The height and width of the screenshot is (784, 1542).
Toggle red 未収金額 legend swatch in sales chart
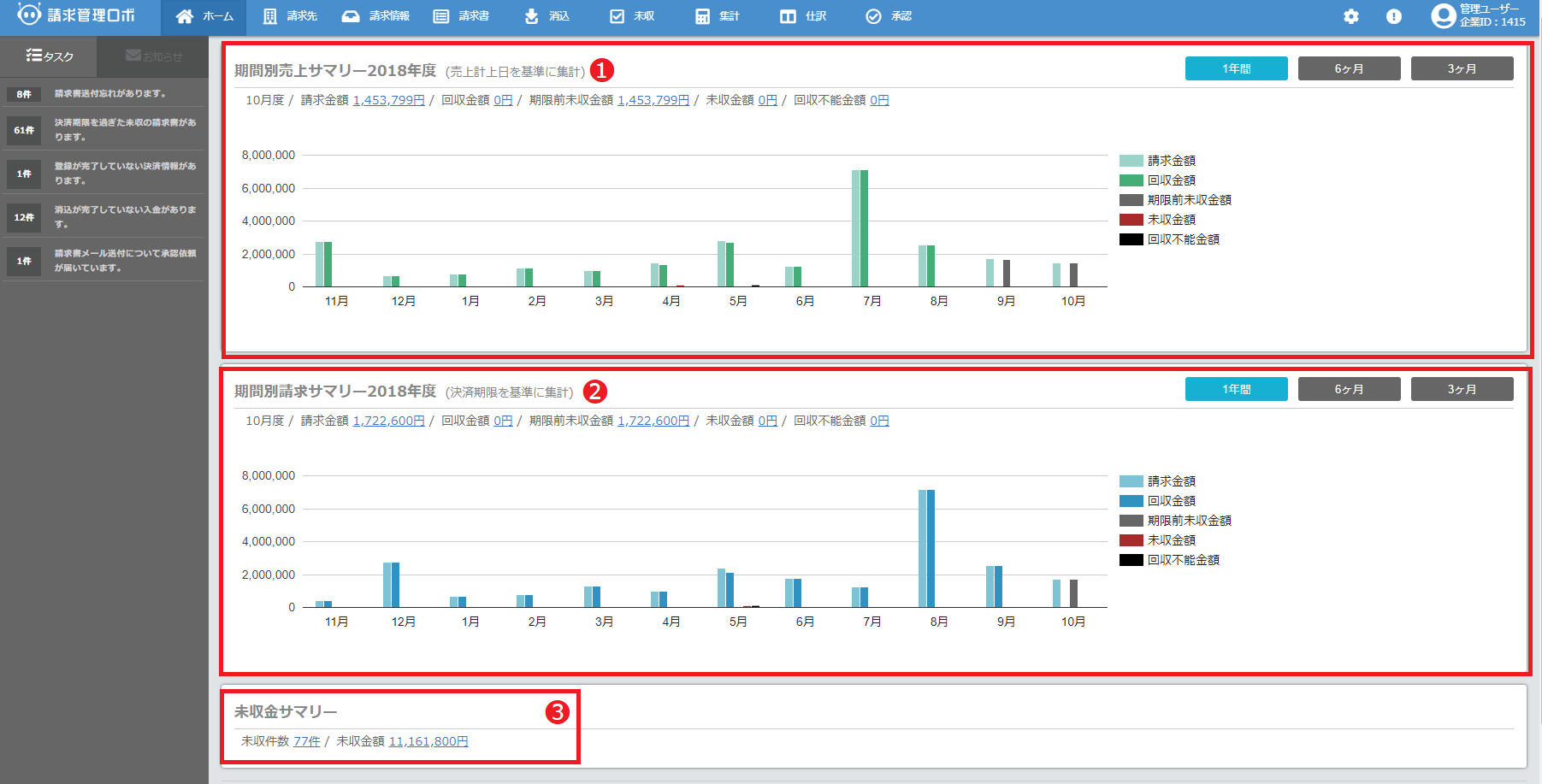pyautogui.click(x=1131, y=220)
